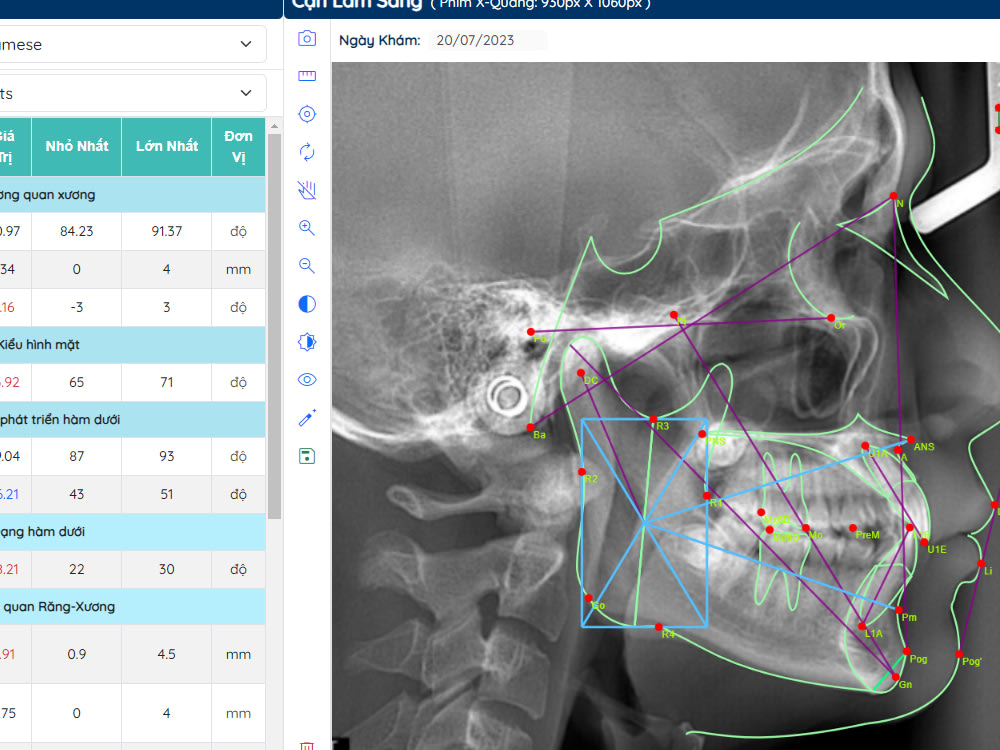Click the 'Đơn Vị' column header

point(239,146)
